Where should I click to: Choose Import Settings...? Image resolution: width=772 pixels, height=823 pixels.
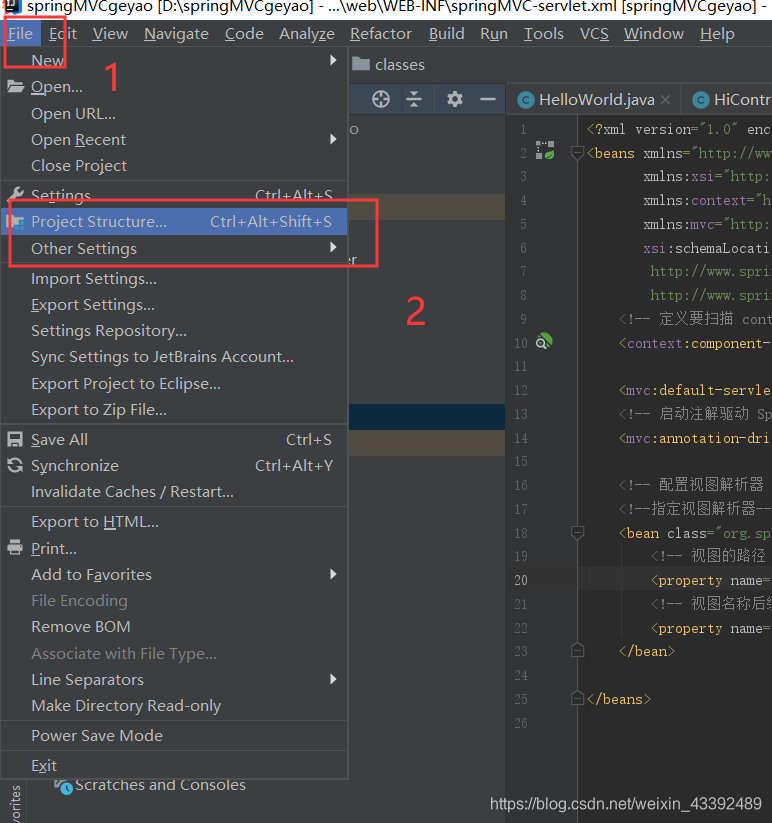174,279
